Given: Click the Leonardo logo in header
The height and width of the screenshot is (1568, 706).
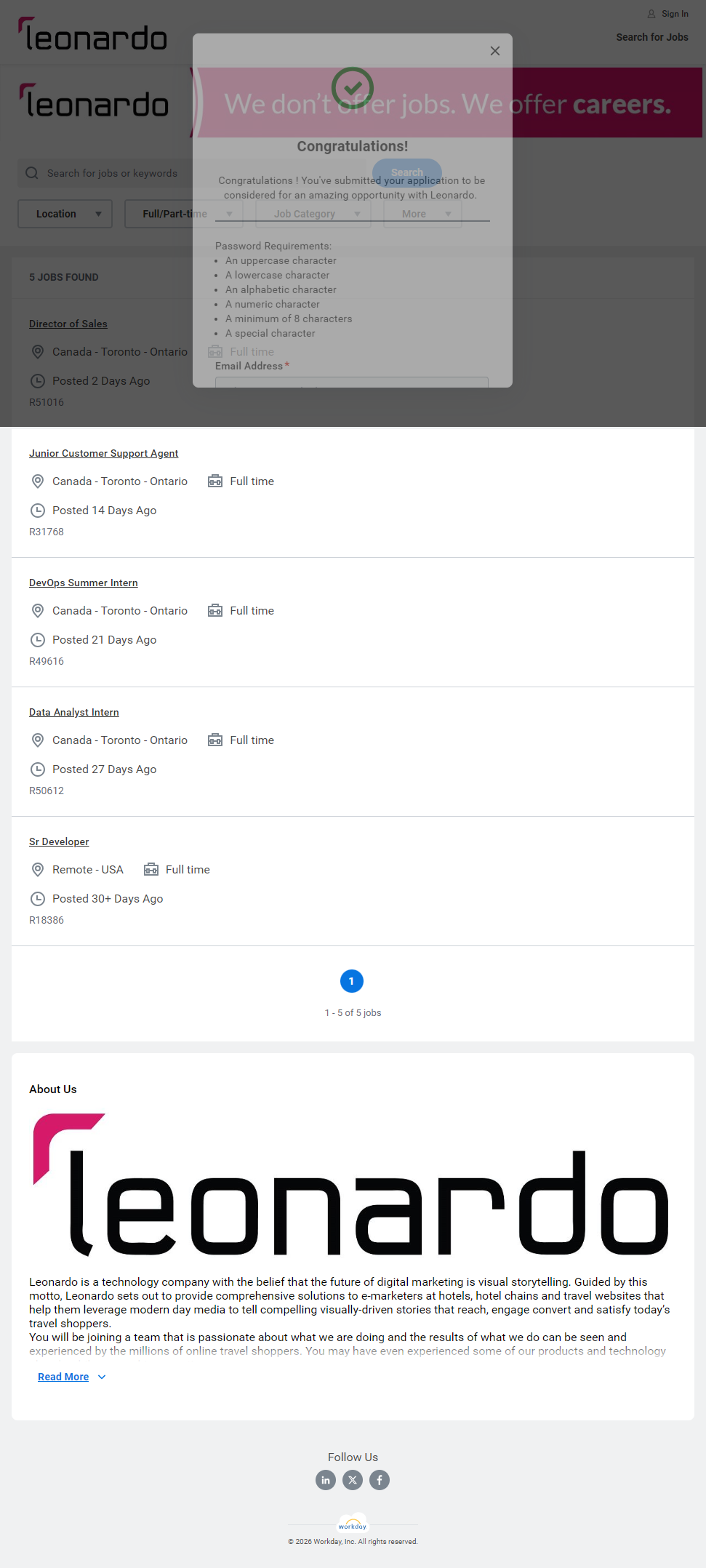Looking at the screenshot, I should pos(93,36).
